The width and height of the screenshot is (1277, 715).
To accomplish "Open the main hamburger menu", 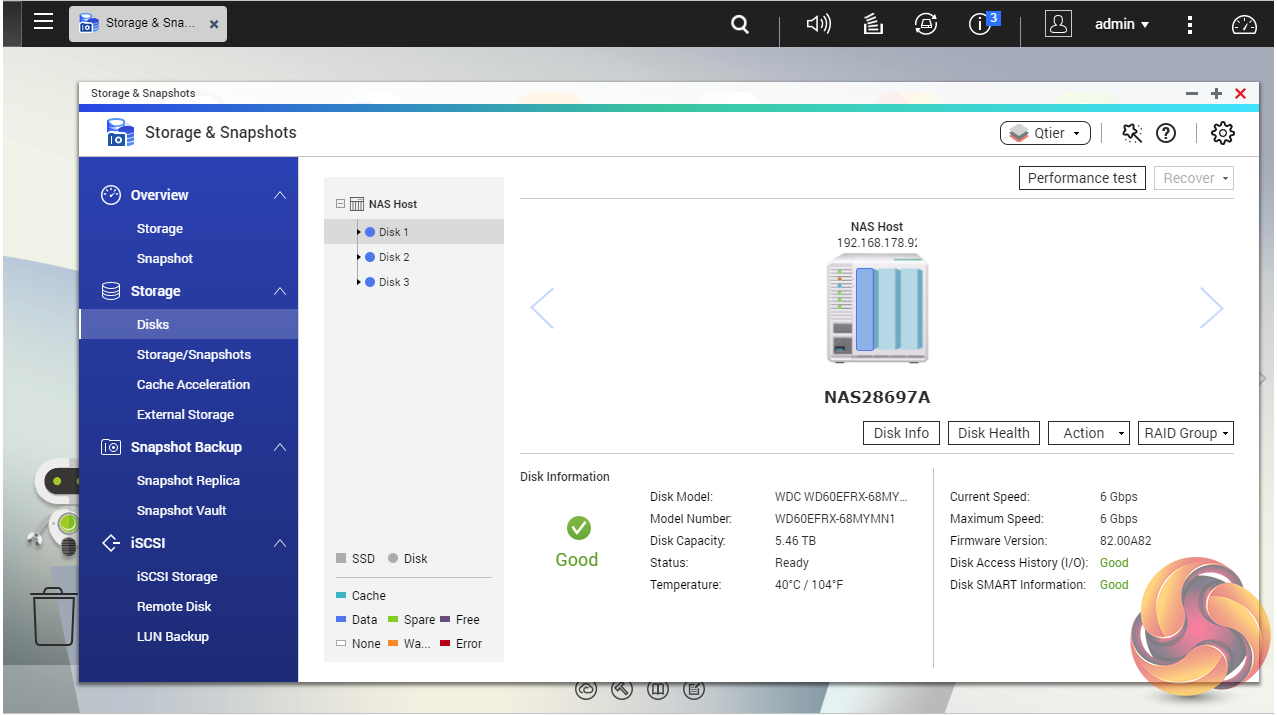I will click(x=43, y=22).
